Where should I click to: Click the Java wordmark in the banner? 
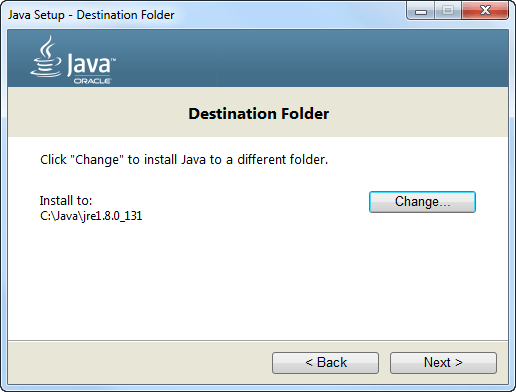tap(91, 64)
